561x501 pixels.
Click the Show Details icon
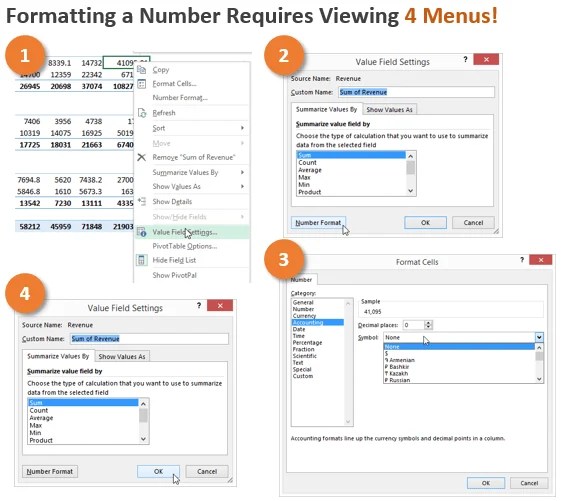142,201
